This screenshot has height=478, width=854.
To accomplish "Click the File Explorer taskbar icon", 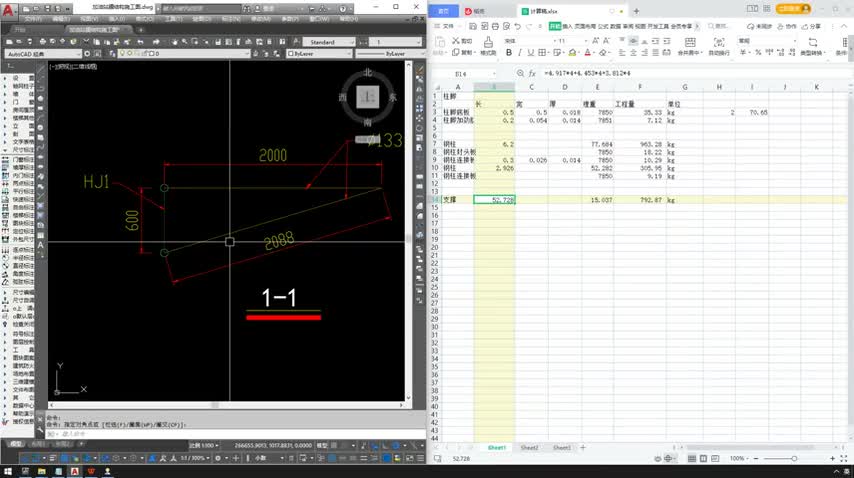I will (x=41, y=471).
